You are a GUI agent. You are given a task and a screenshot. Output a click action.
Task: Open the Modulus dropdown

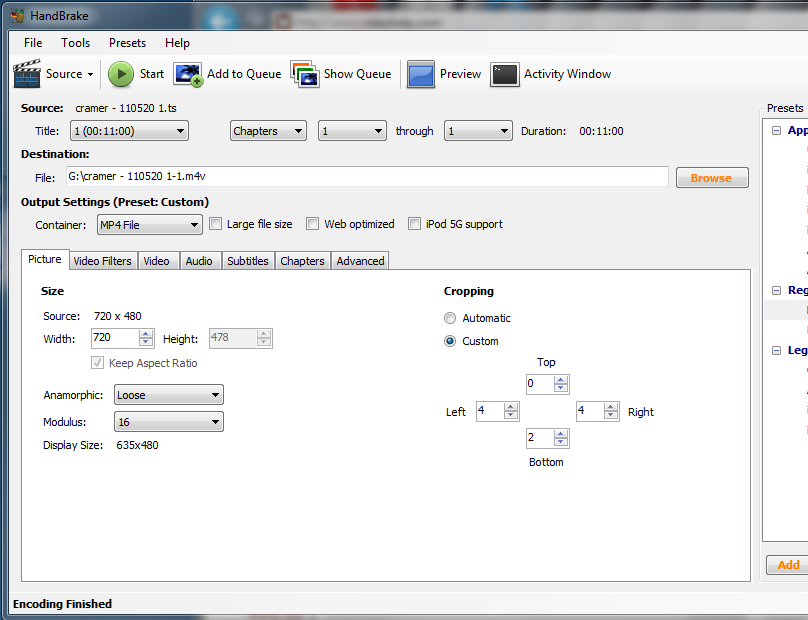(169, 422)
